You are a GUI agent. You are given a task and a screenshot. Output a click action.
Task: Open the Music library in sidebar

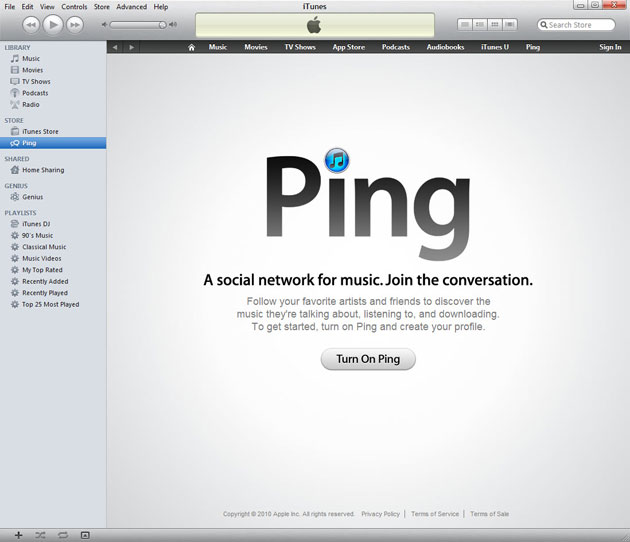click(31, 59)
